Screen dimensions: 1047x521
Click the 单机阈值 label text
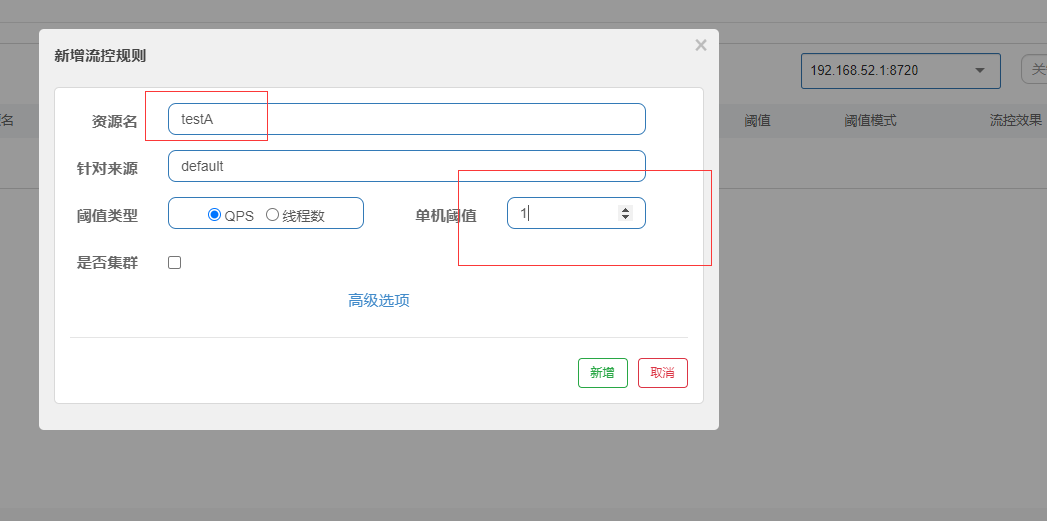(446, 216)
